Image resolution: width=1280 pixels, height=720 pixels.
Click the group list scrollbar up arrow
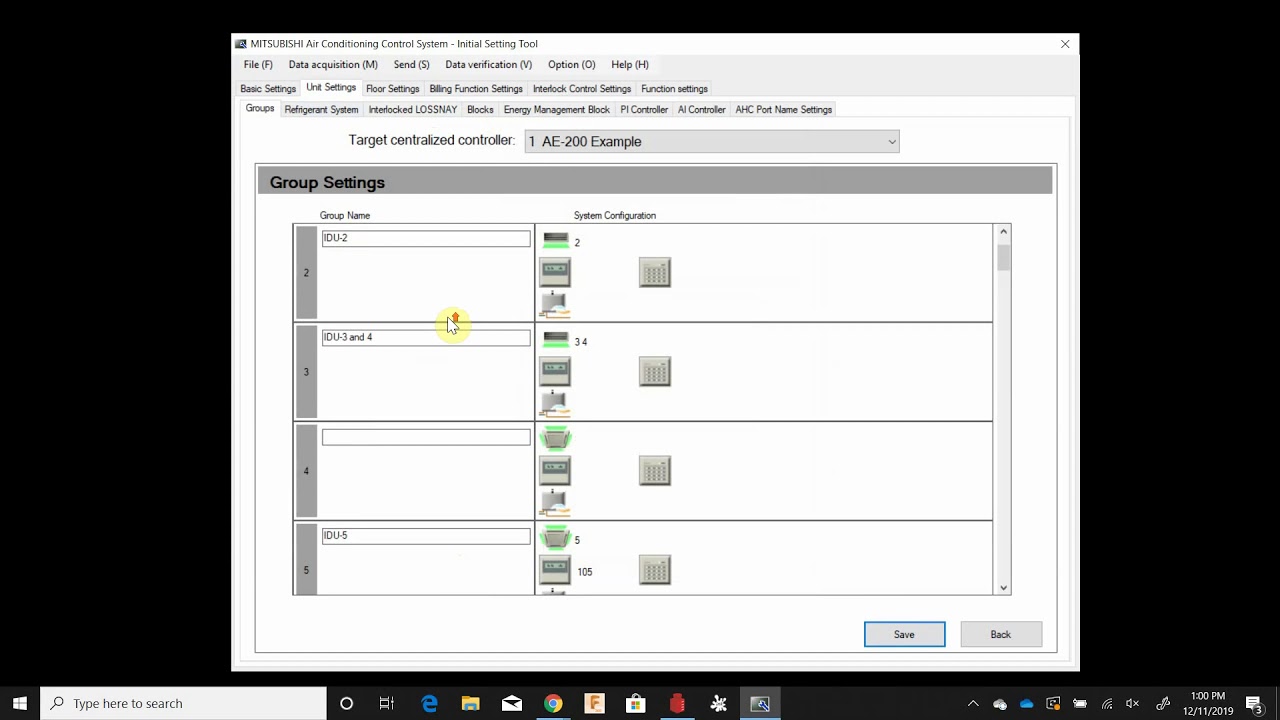[x=1003, y=232]
